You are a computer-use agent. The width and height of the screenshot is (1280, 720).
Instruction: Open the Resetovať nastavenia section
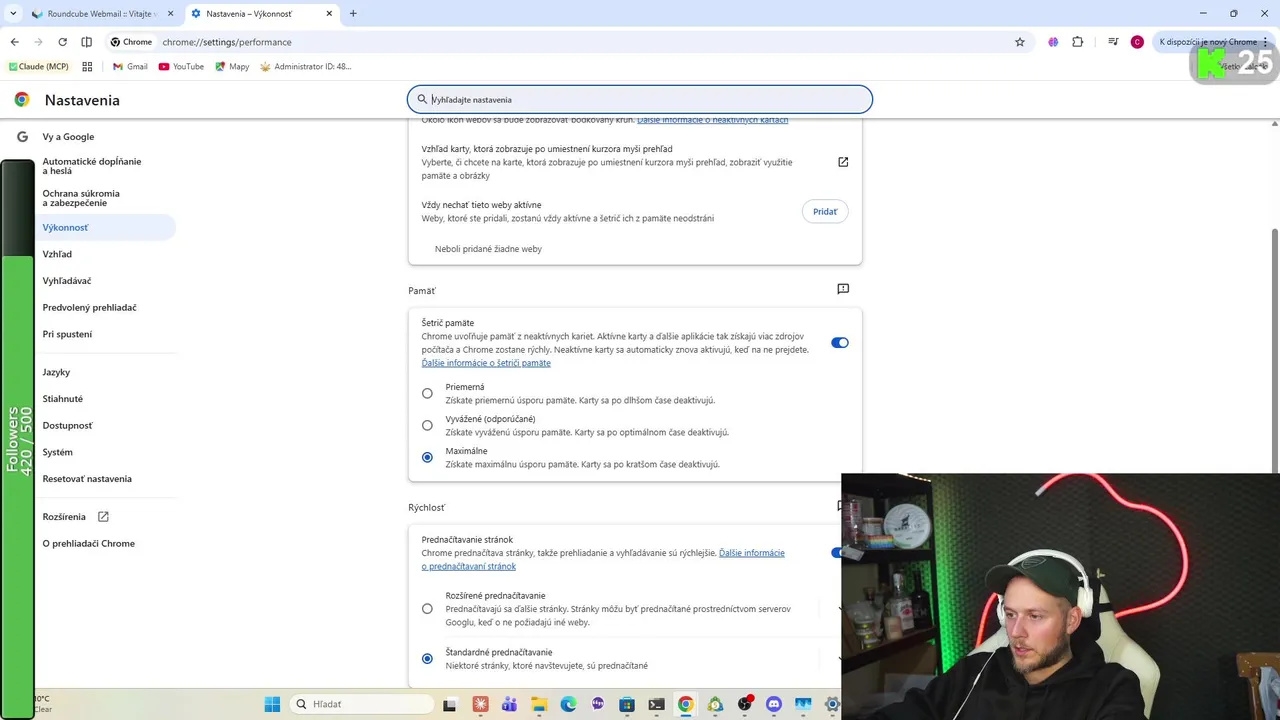click(87, 479)
